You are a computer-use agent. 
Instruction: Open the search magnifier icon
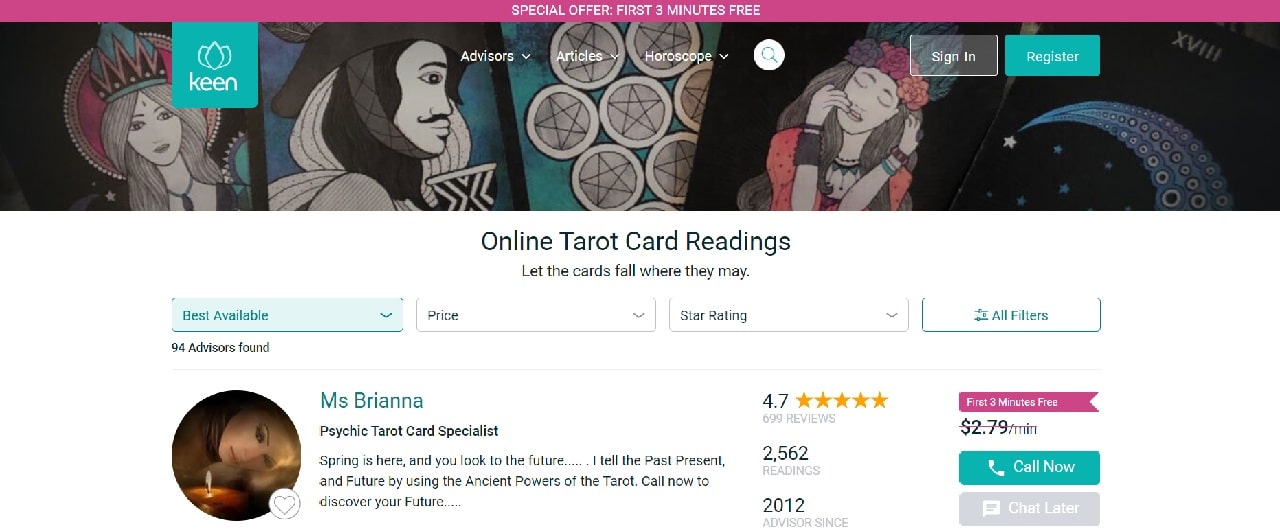[769, 55]
